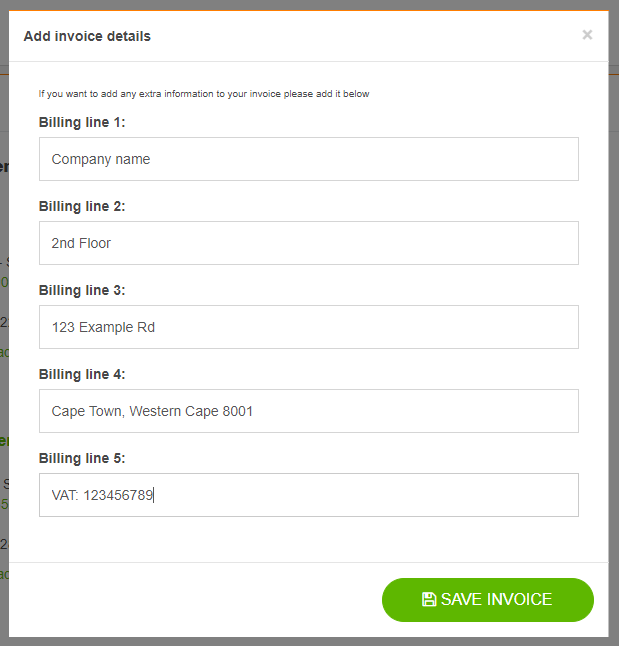Click the Billing line 2 label
The width and height of the screenshot is (619, 646).
(x=82, y=206)
